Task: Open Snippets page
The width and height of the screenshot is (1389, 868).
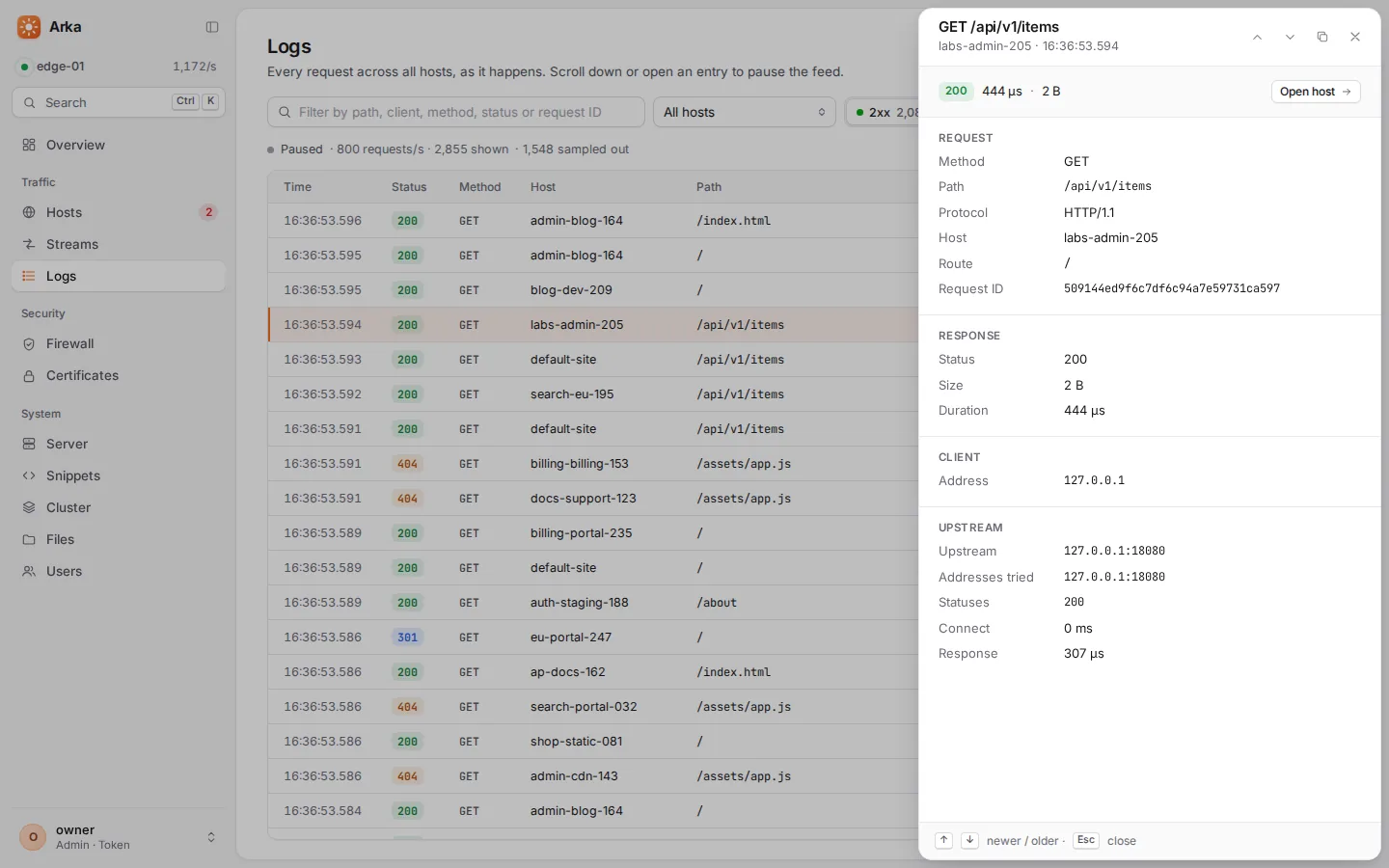Action: point(119,475)
